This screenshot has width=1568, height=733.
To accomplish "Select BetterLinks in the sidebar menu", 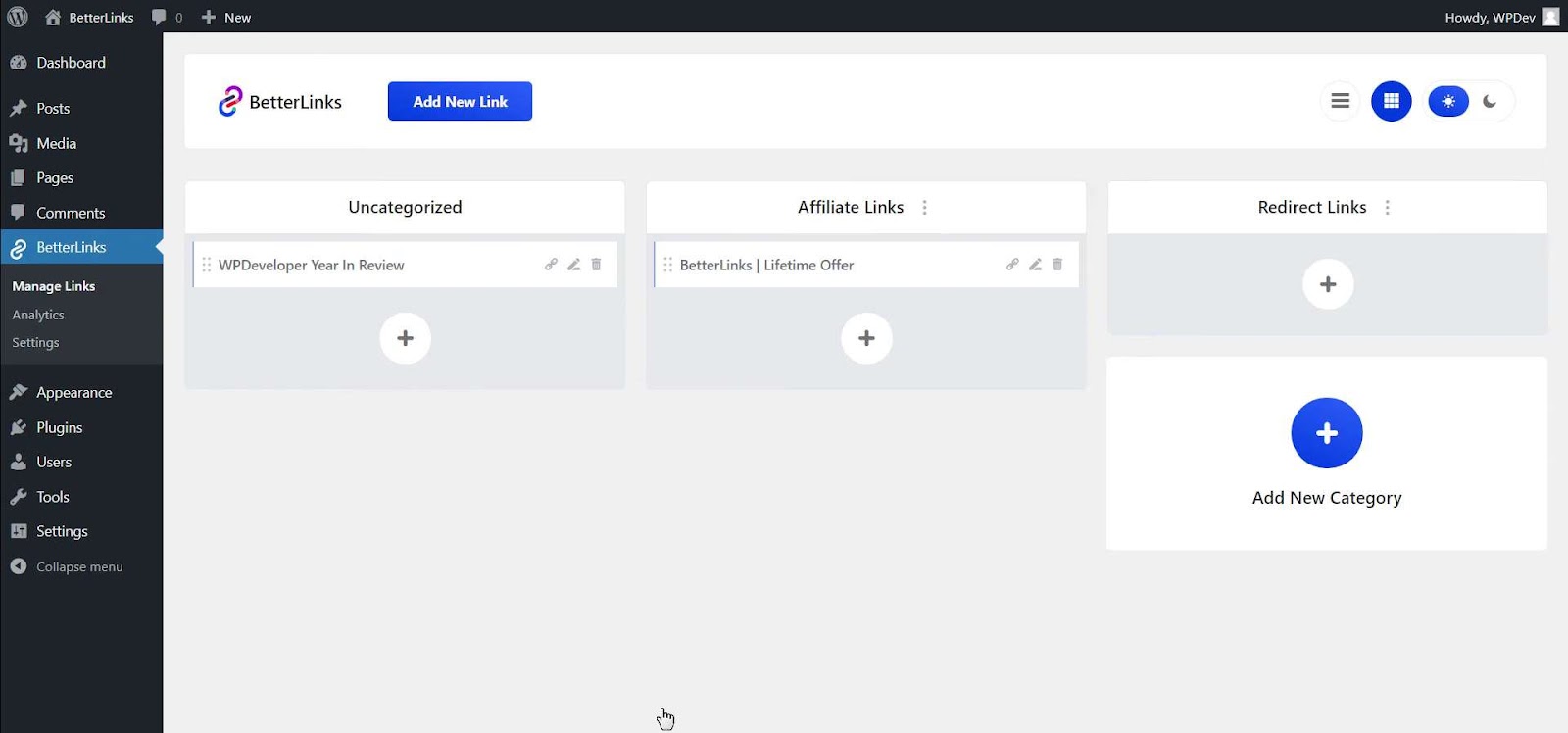I will coord(81,247).
